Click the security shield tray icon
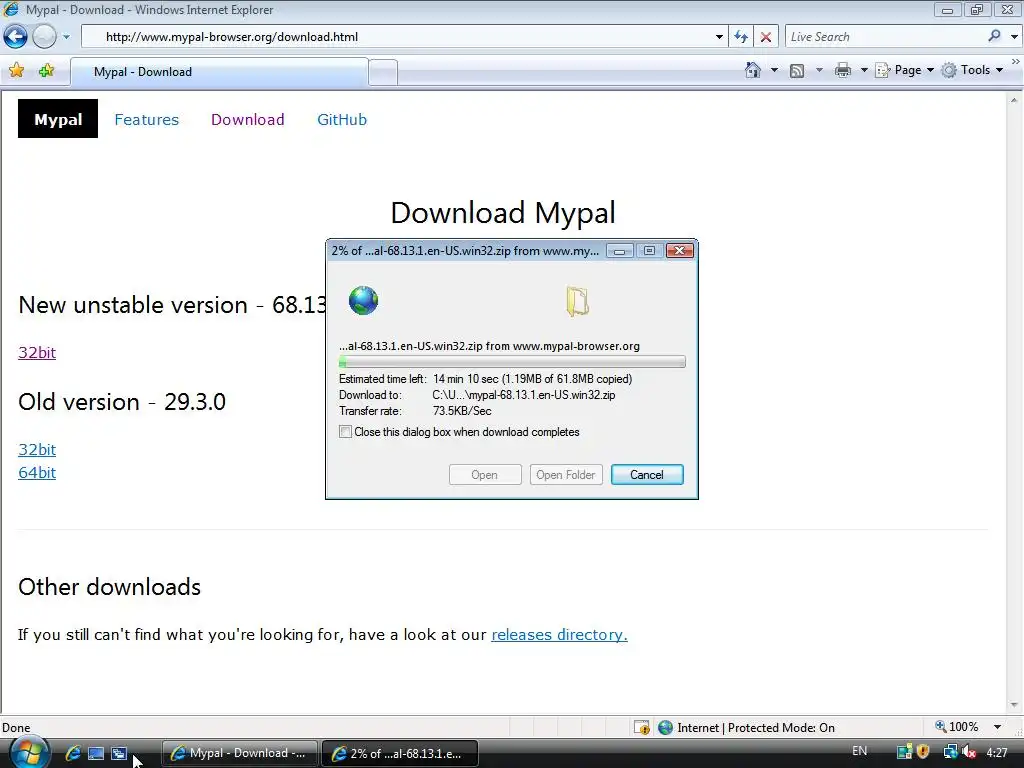This screenshot has height=768, width=1024. [923, 752]
